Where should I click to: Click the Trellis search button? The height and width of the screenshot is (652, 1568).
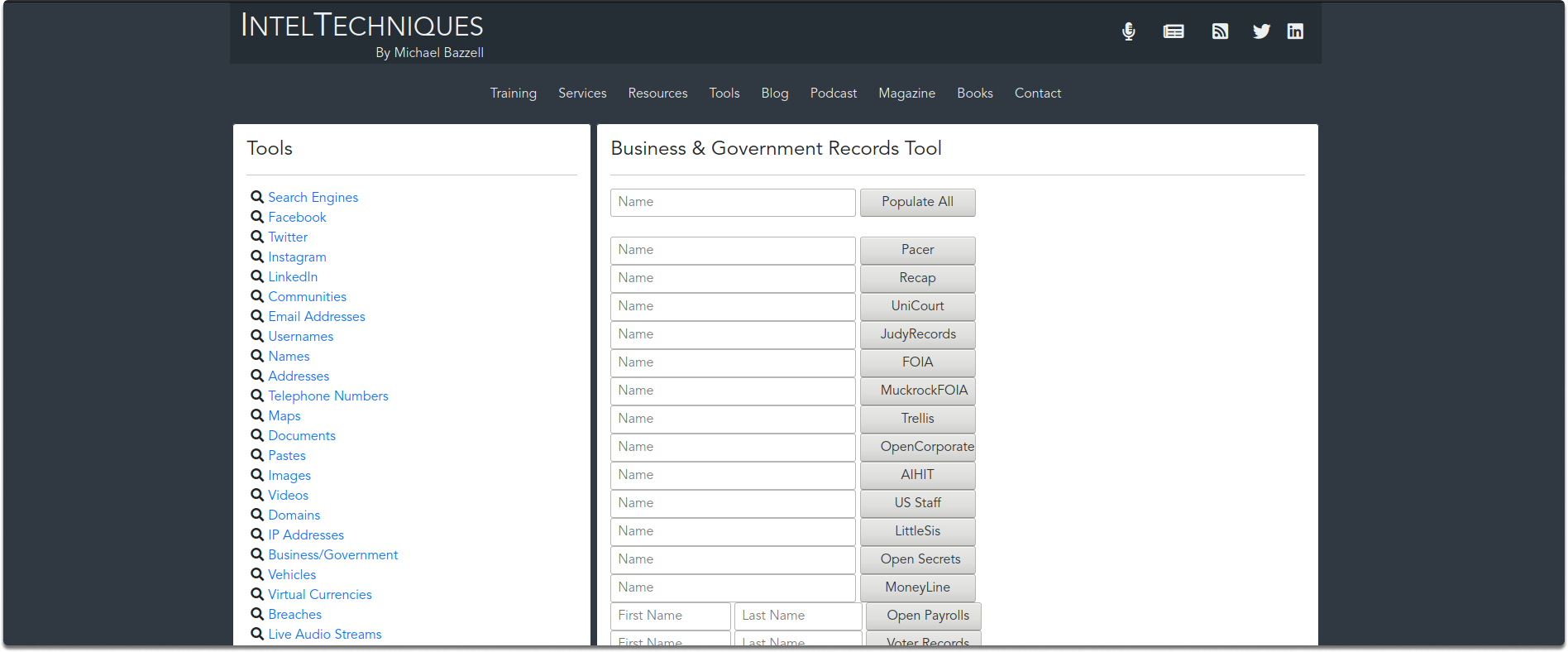tap(918, 419)
